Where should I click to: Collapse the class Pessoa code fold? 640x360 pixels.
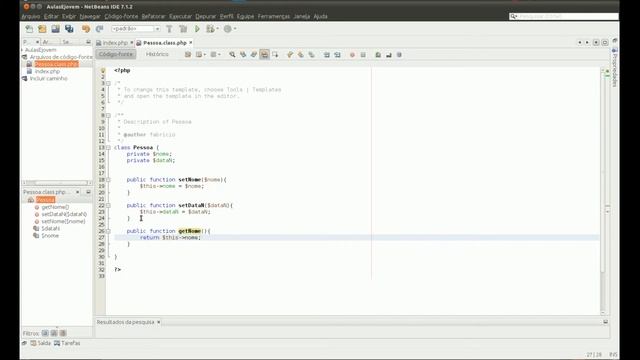coord(108,147)
